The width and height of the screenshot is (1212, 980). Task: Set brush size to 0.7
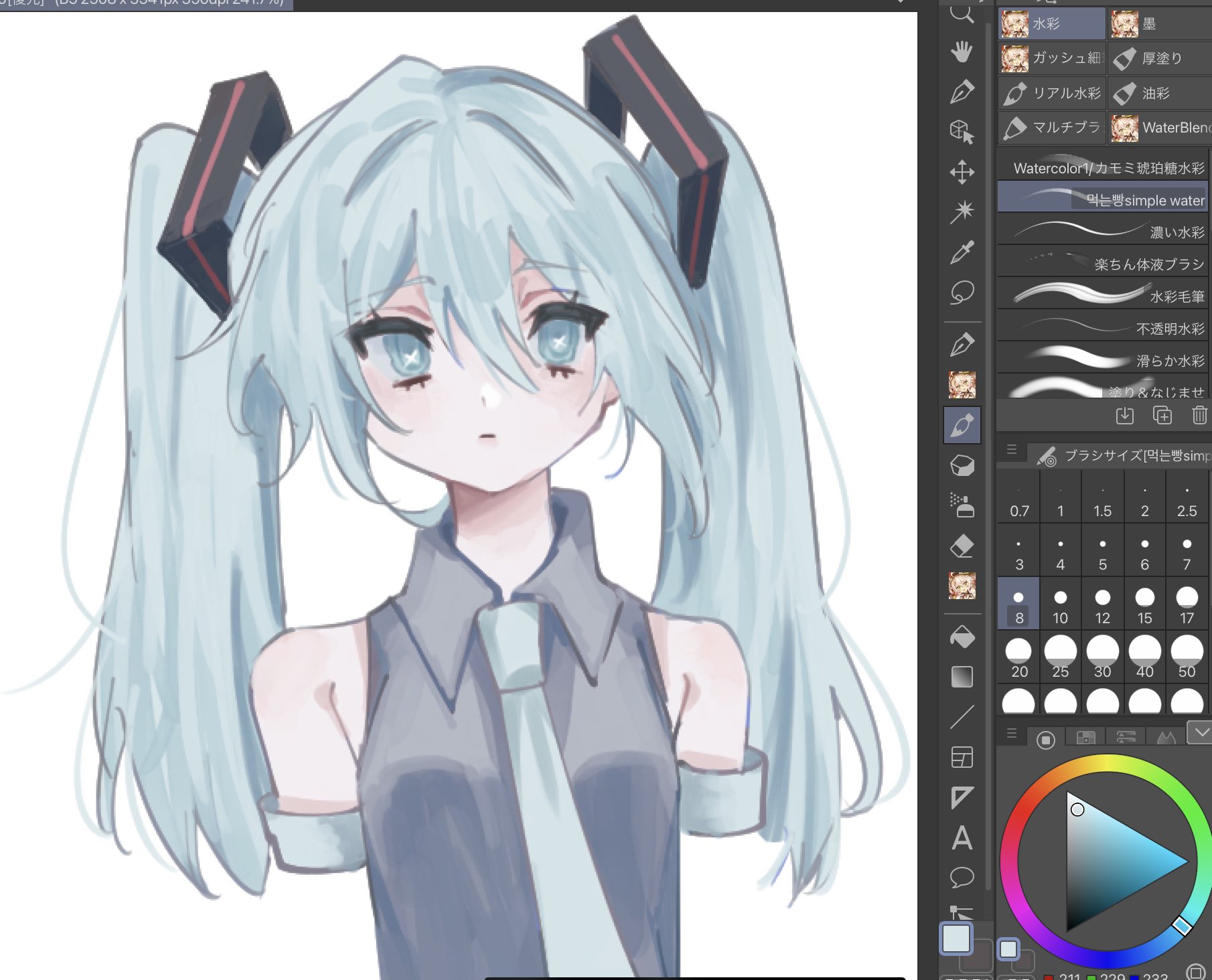(1018, 497)
